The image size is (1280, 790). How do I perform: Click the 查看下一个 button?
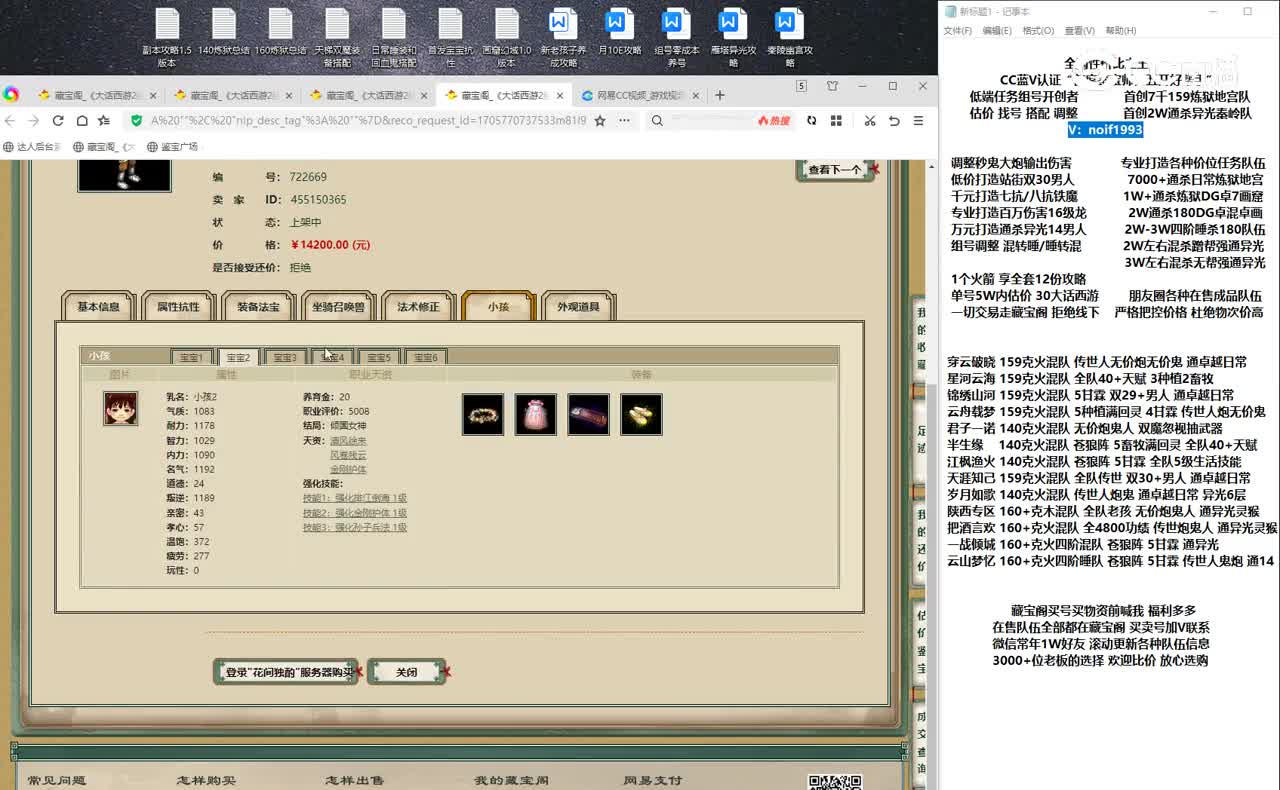834,170
